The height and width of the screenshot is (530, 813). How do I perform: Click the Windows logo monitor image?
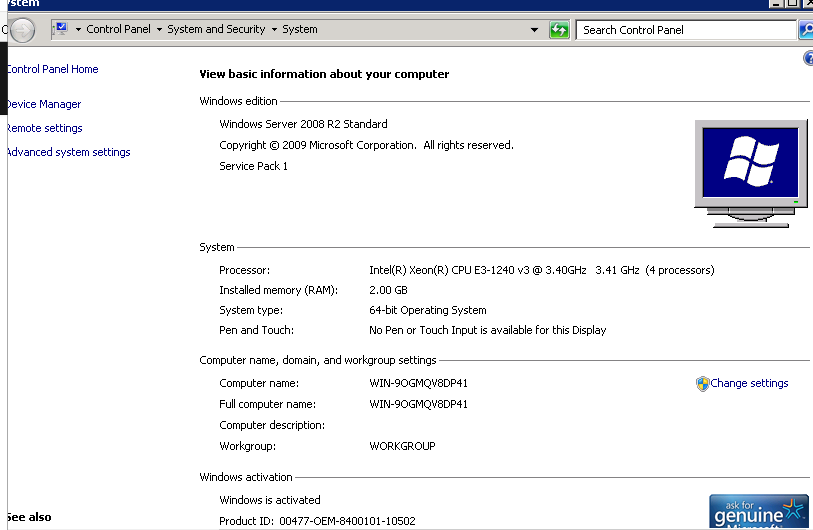pyautogui.click(x=750, y=167)
